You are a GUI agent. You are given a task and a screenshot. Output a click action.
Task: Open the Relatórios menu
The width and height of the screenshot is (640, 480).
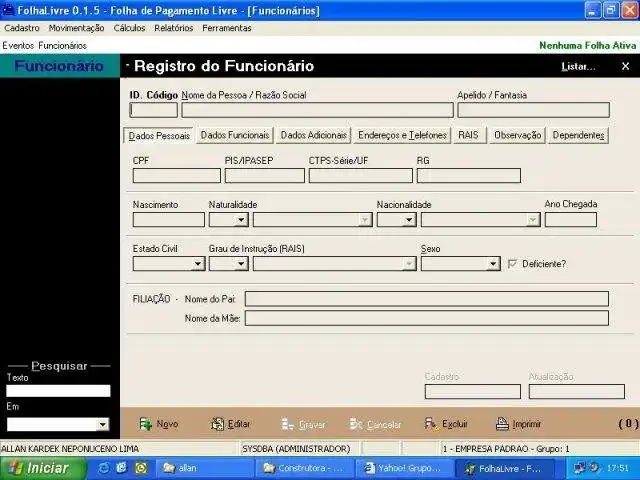tap(173, 28)
